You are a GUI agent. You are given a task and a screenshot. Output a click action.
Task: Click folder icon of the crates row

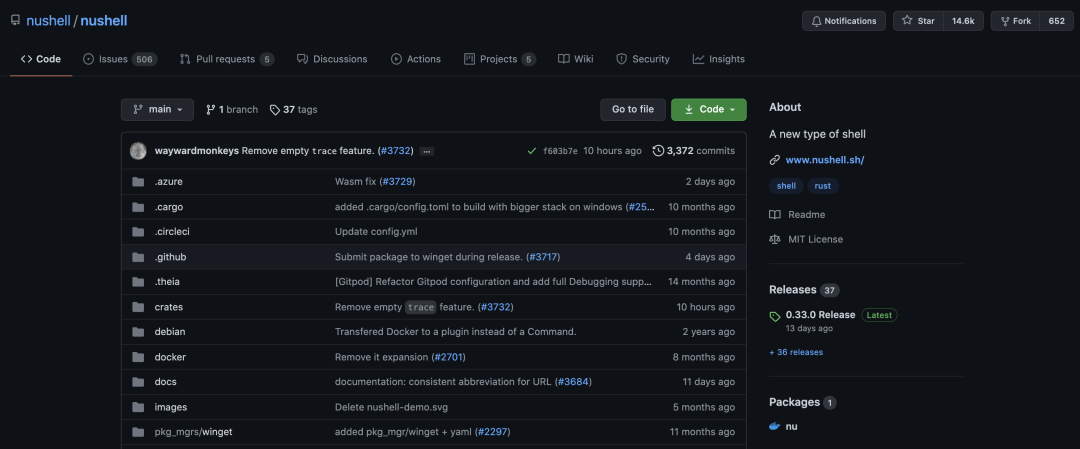138,306
